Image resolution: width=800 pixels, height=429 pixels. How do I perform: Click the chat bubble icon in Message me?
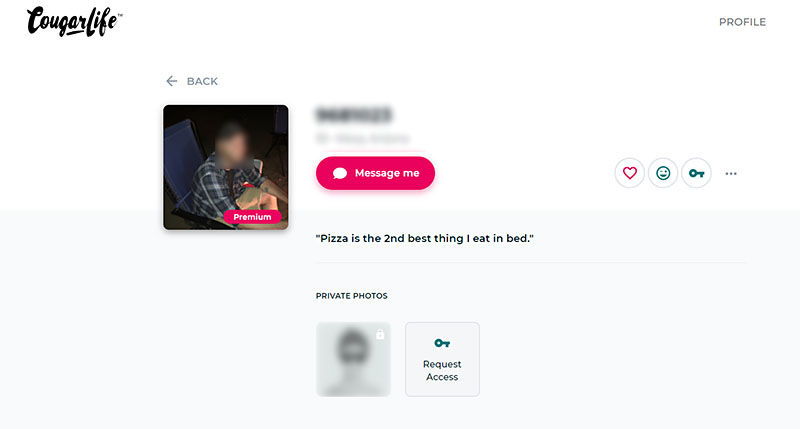[340, 173]
